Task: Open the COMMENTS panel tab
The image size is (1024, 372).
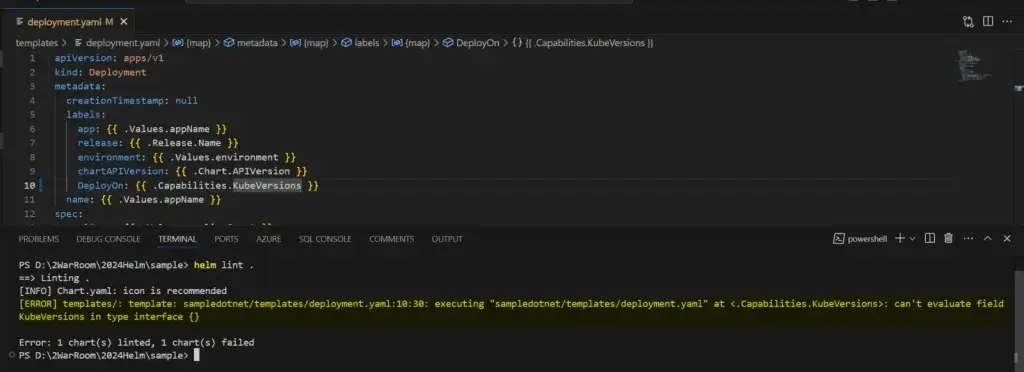Action: 391,239
